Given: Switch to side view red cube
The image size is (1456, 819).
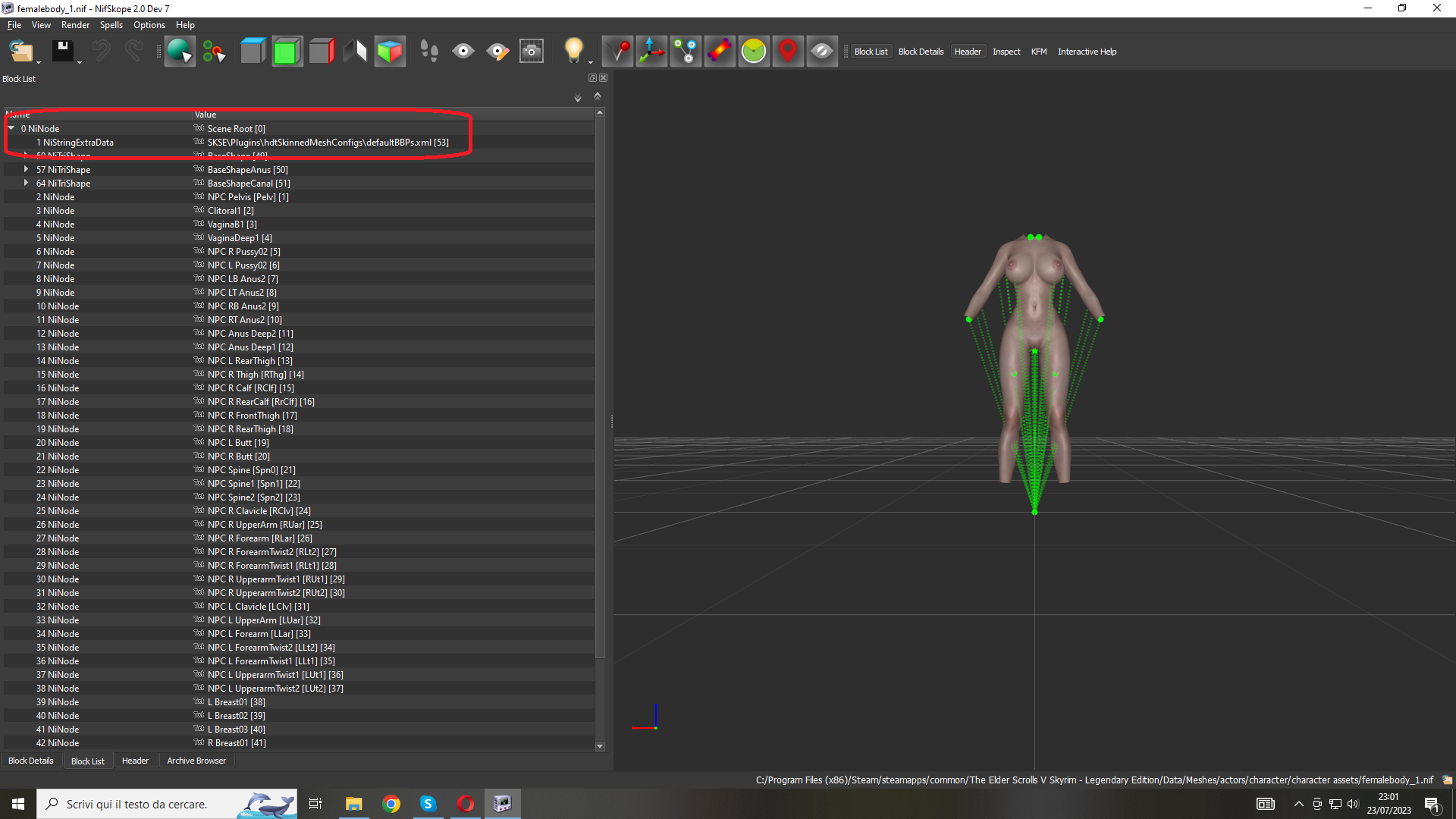Looking at the screenshot, I should click(322, 52).
